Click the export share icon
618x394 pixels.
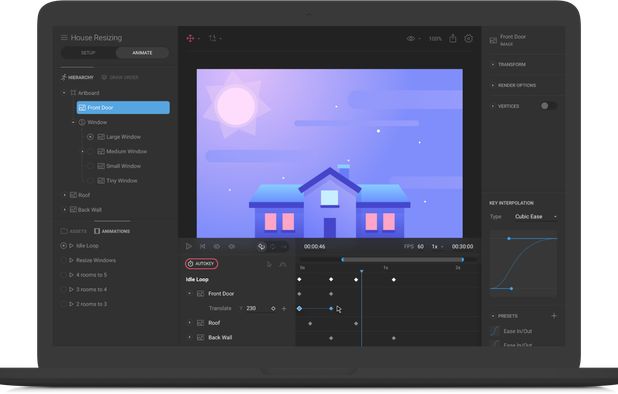click(x=453, y=38)
